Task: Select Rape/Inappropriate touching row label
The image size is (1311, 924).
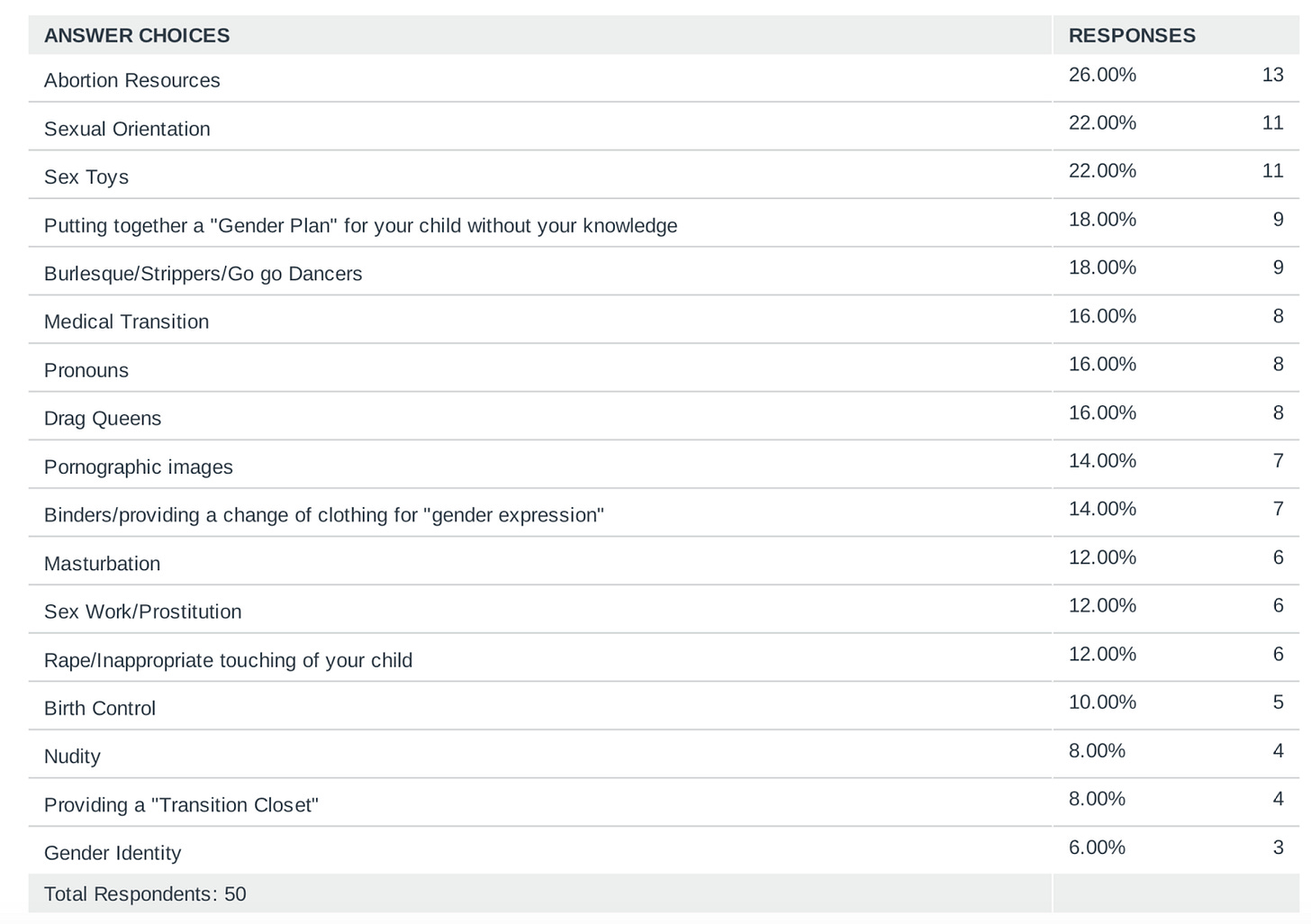Action: tap(229, 660)
